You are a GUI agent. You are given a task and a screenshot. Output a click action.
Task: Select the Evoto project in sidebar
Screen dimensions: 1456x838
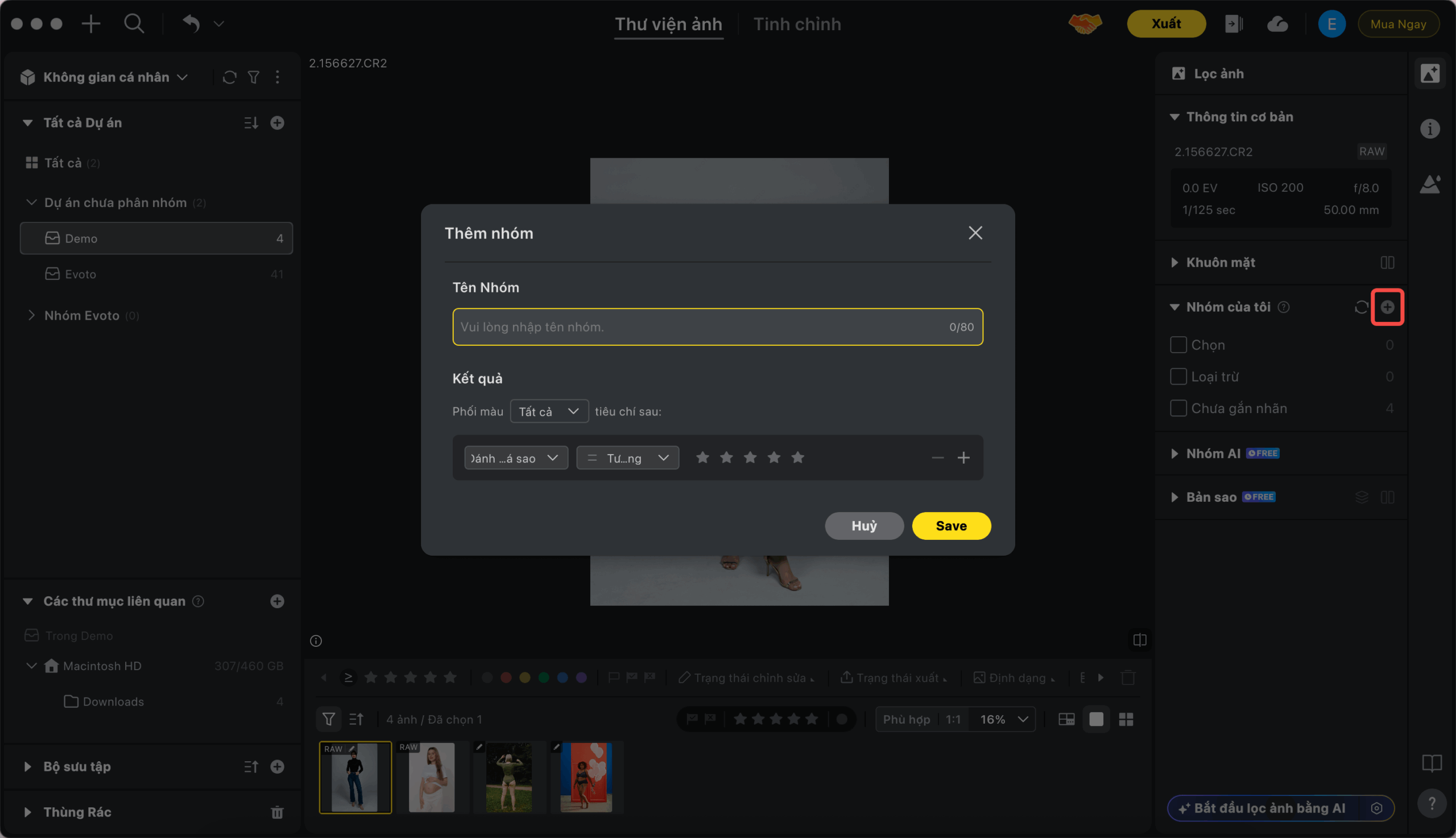81,274
